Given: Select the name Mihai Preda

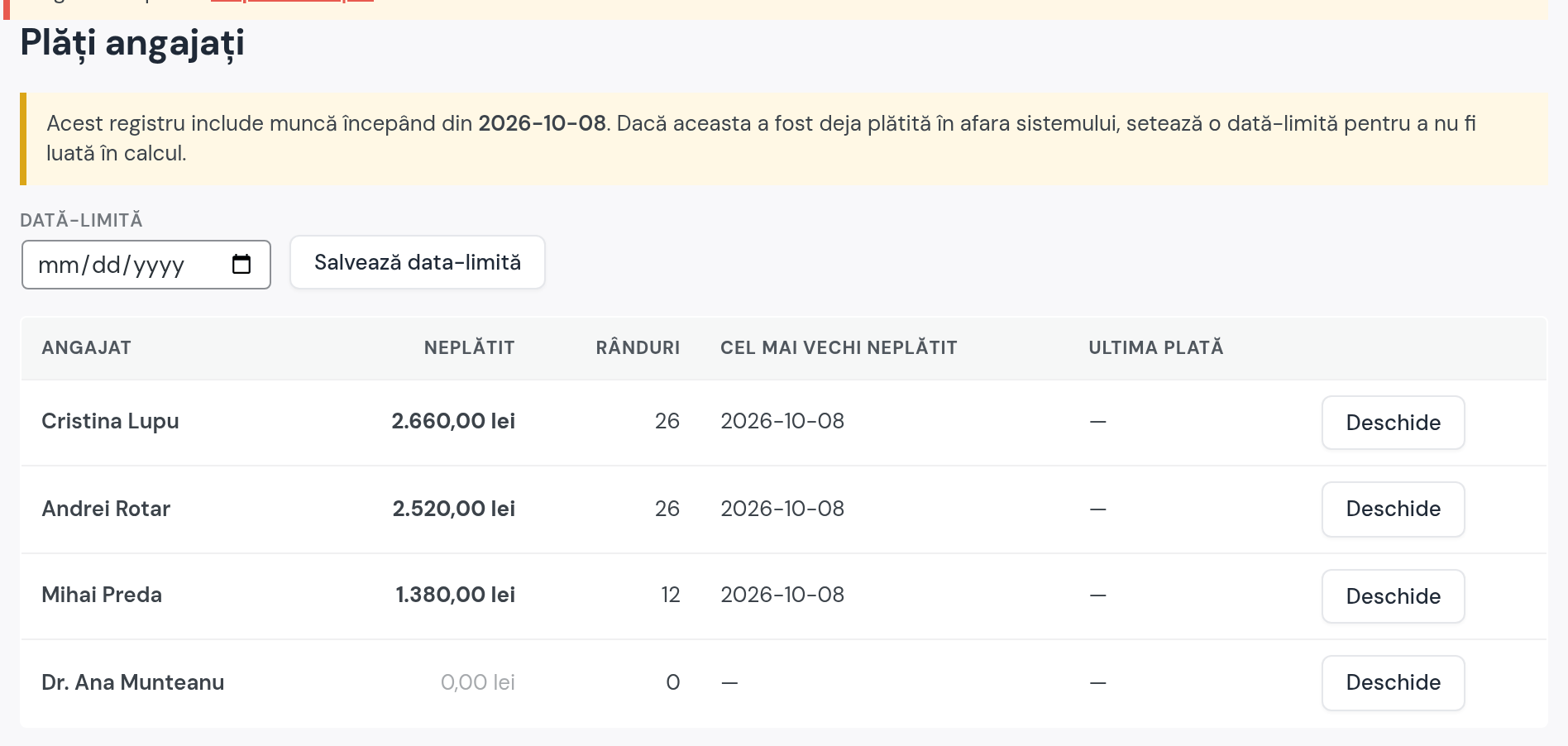Looking at the screenshot, I should (x=102, y=595).
